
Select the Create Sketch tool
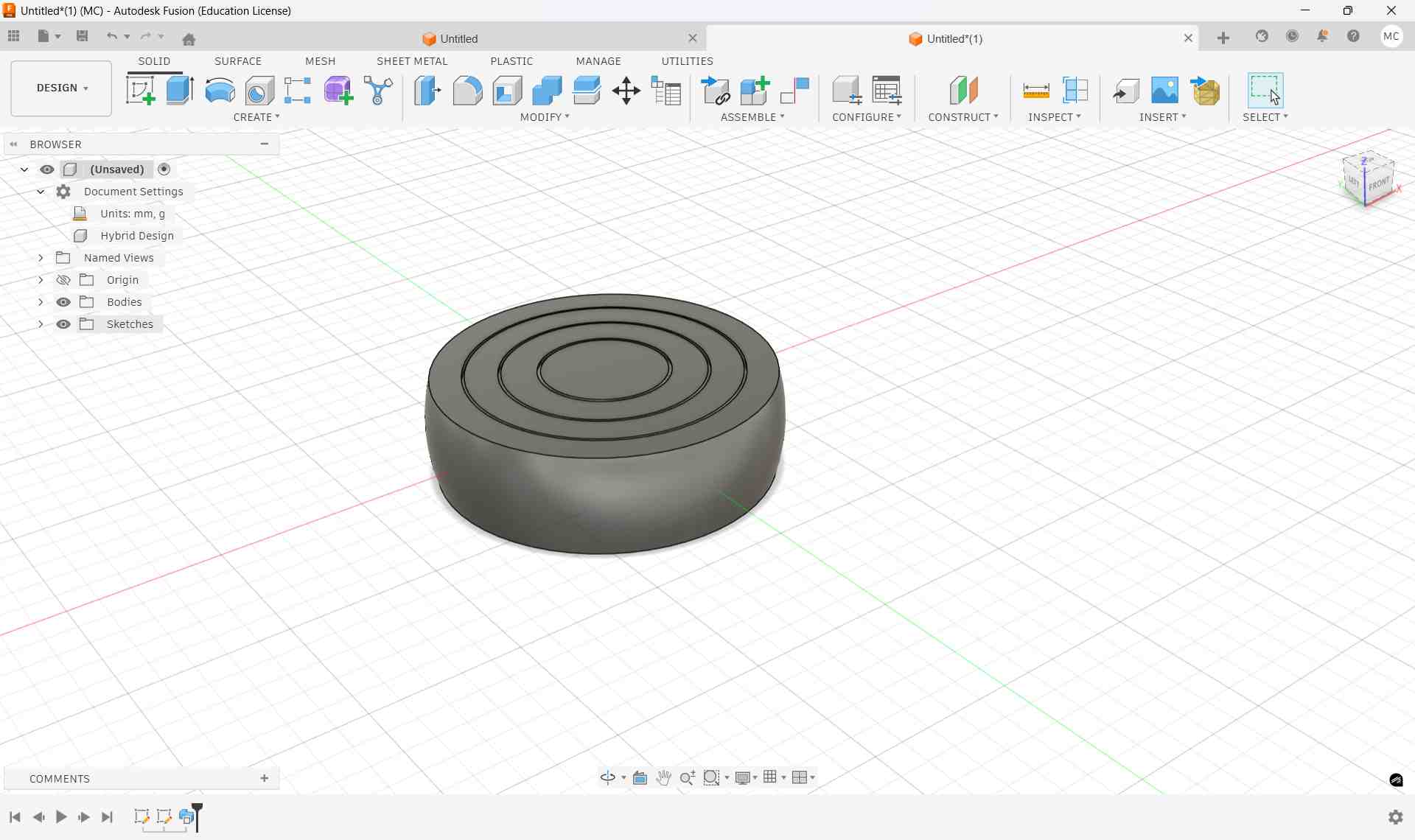coord(140,91)
